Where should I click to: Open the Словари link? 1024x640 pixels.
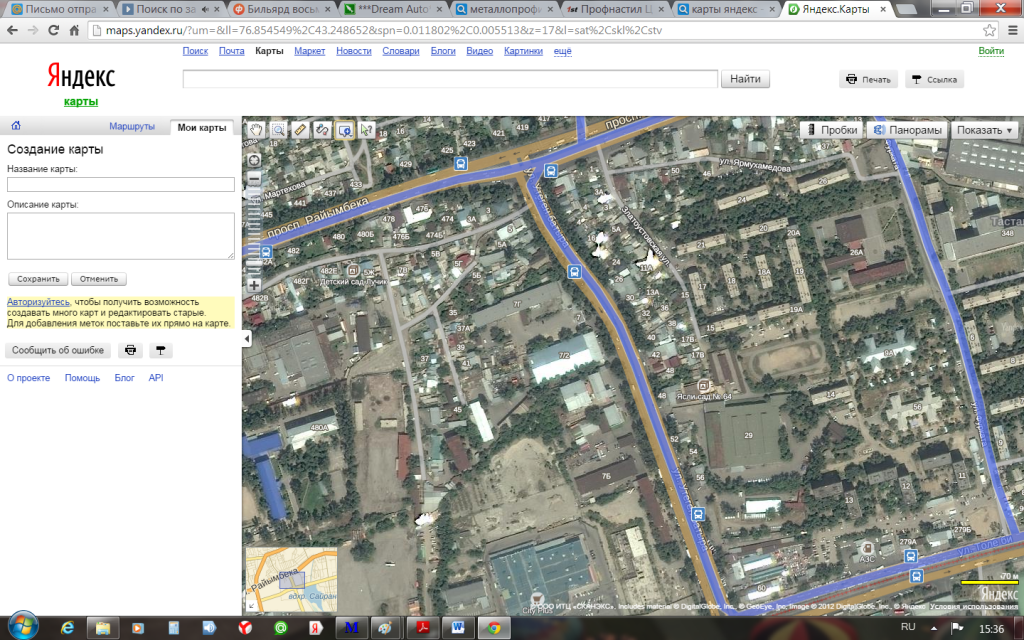coord(401,51)
